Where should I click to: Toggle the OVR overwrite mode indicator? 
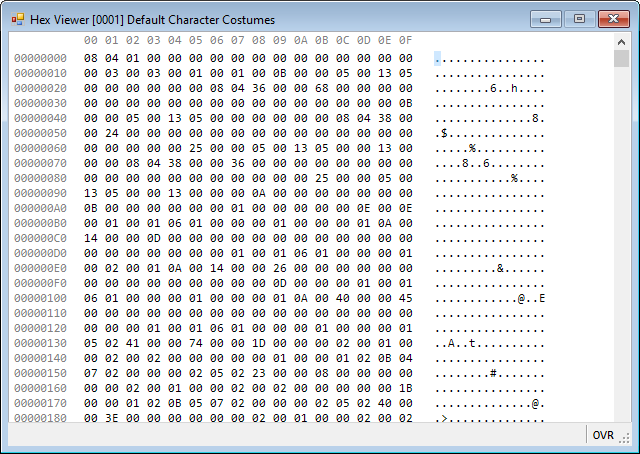tap(603, 435)
